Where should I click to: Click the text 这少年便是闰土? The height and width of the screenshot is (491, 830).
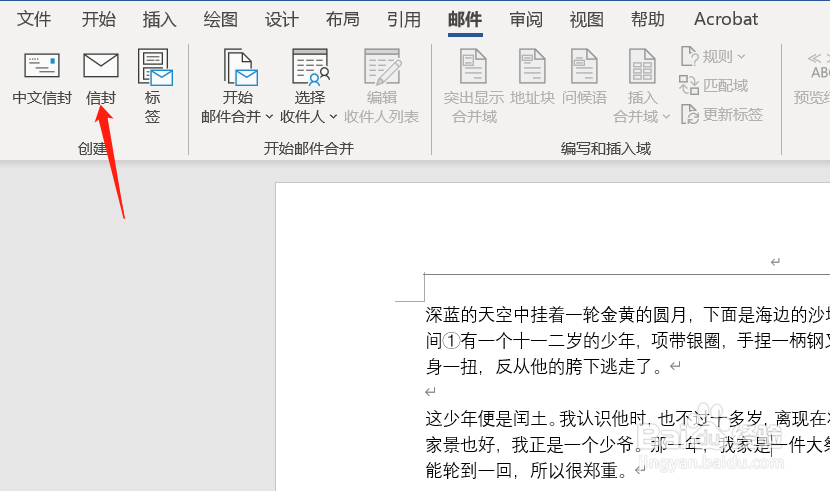point(486,419)
